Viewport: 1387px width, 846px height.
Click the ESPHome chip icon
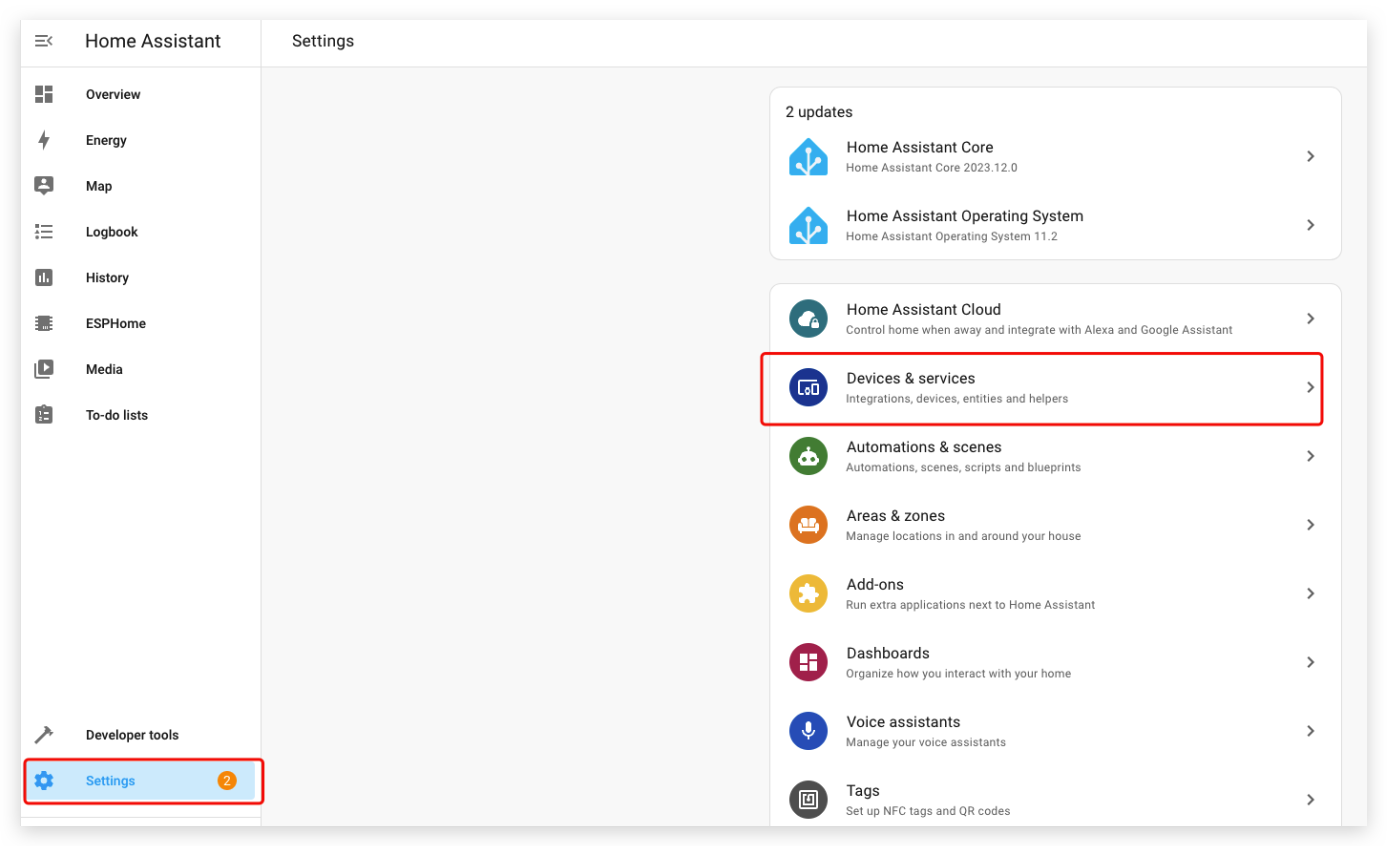(44, 323)
